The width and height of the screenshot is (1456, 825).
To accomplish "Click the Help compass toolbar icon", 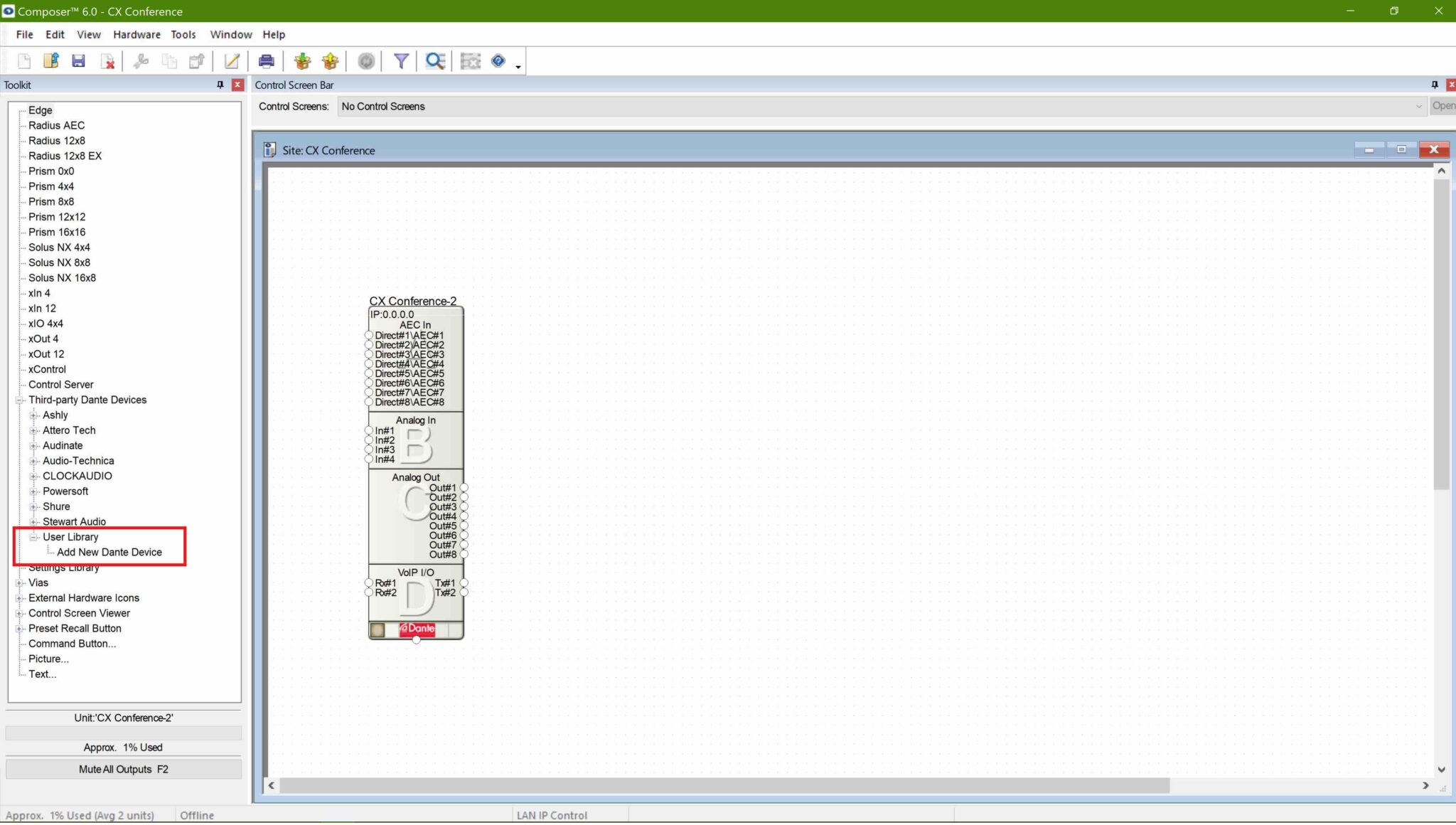I will click(x=500, y=61).
